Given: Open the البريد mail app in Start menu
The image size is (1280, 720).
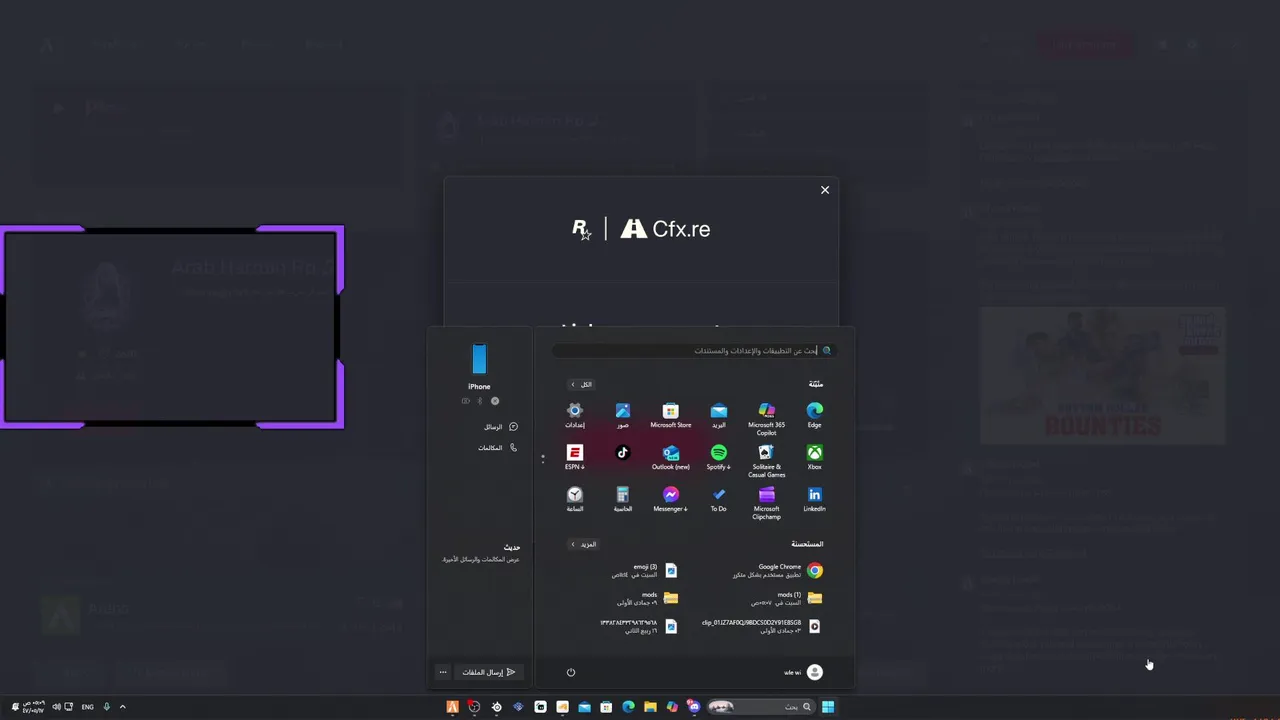Looking at the screenshot, I should (x=718, y=415).
